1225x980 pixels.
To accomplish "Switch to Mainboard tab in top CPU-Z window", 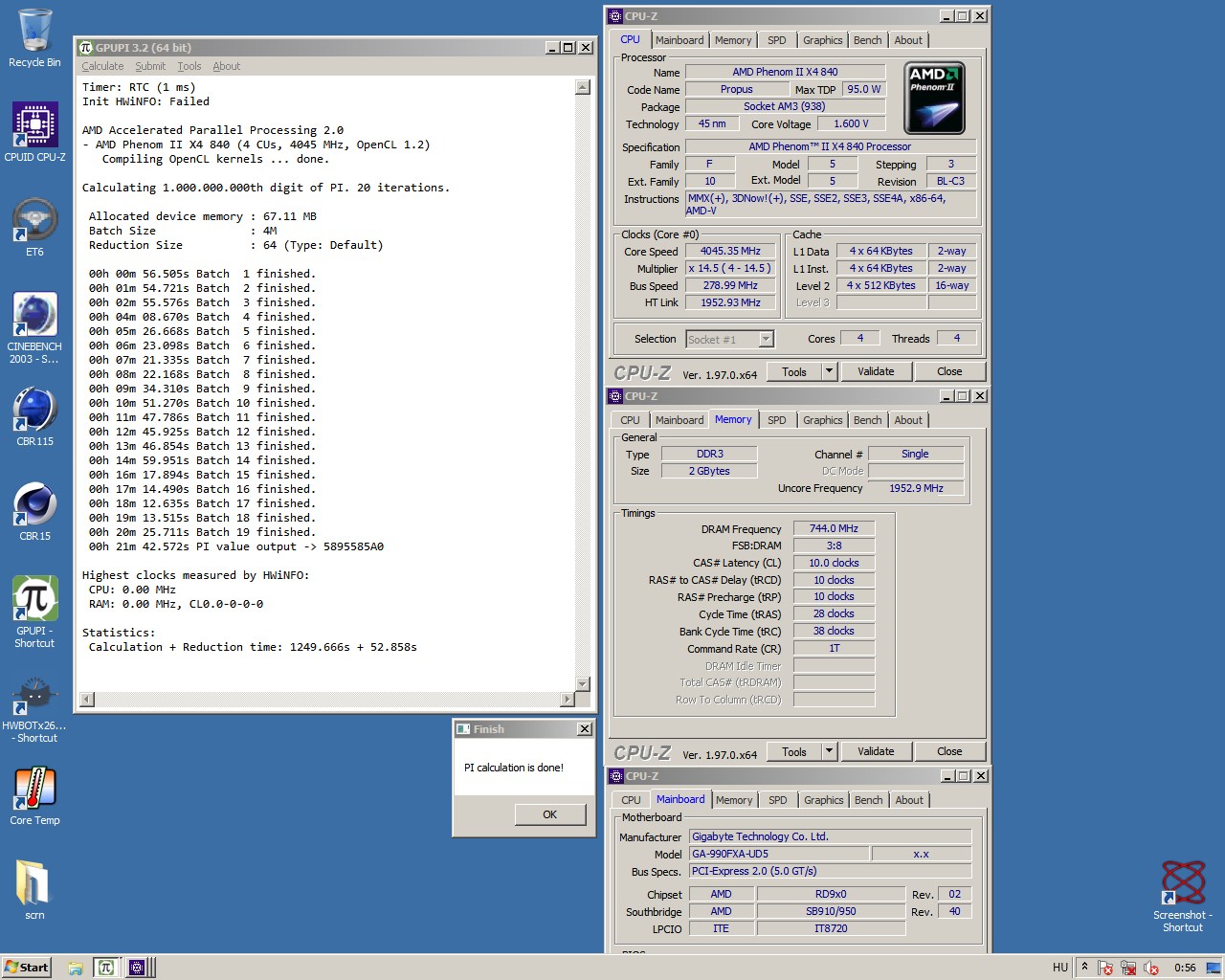I will pos(679,40).
